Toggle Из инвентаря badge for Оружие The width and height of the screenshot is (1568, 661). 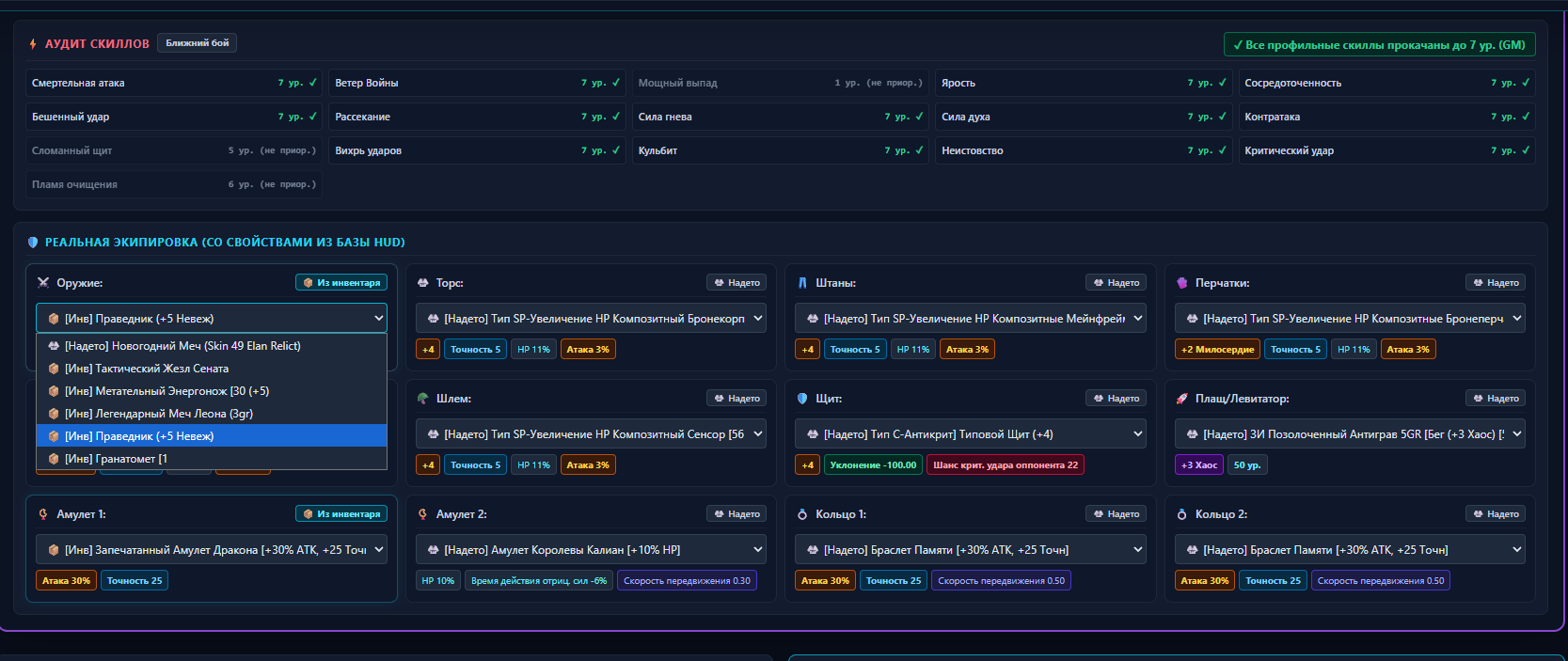(x=341, y=283)
